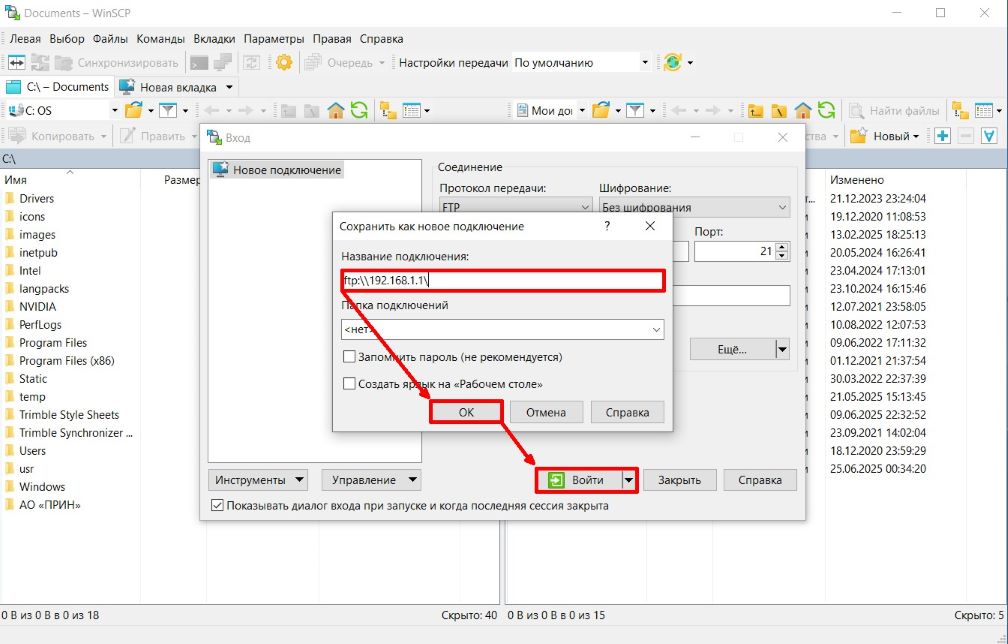This screenshot has width=1008, height=644.
Task: Click the right panel root directory folder icon
Action: [778, 111]
